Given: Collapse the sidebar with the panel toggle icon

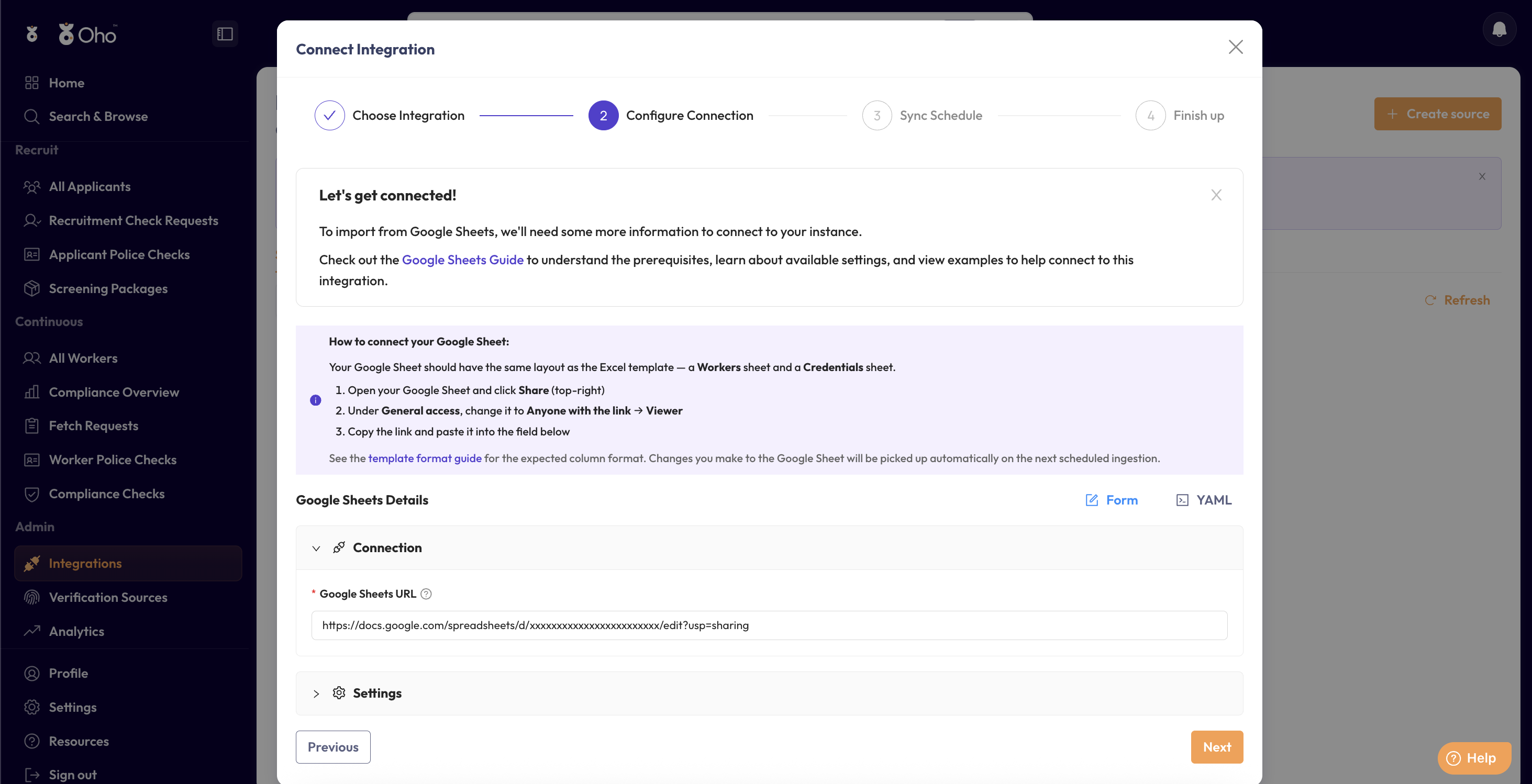Looking at the screenshot, I should point(225,34).
